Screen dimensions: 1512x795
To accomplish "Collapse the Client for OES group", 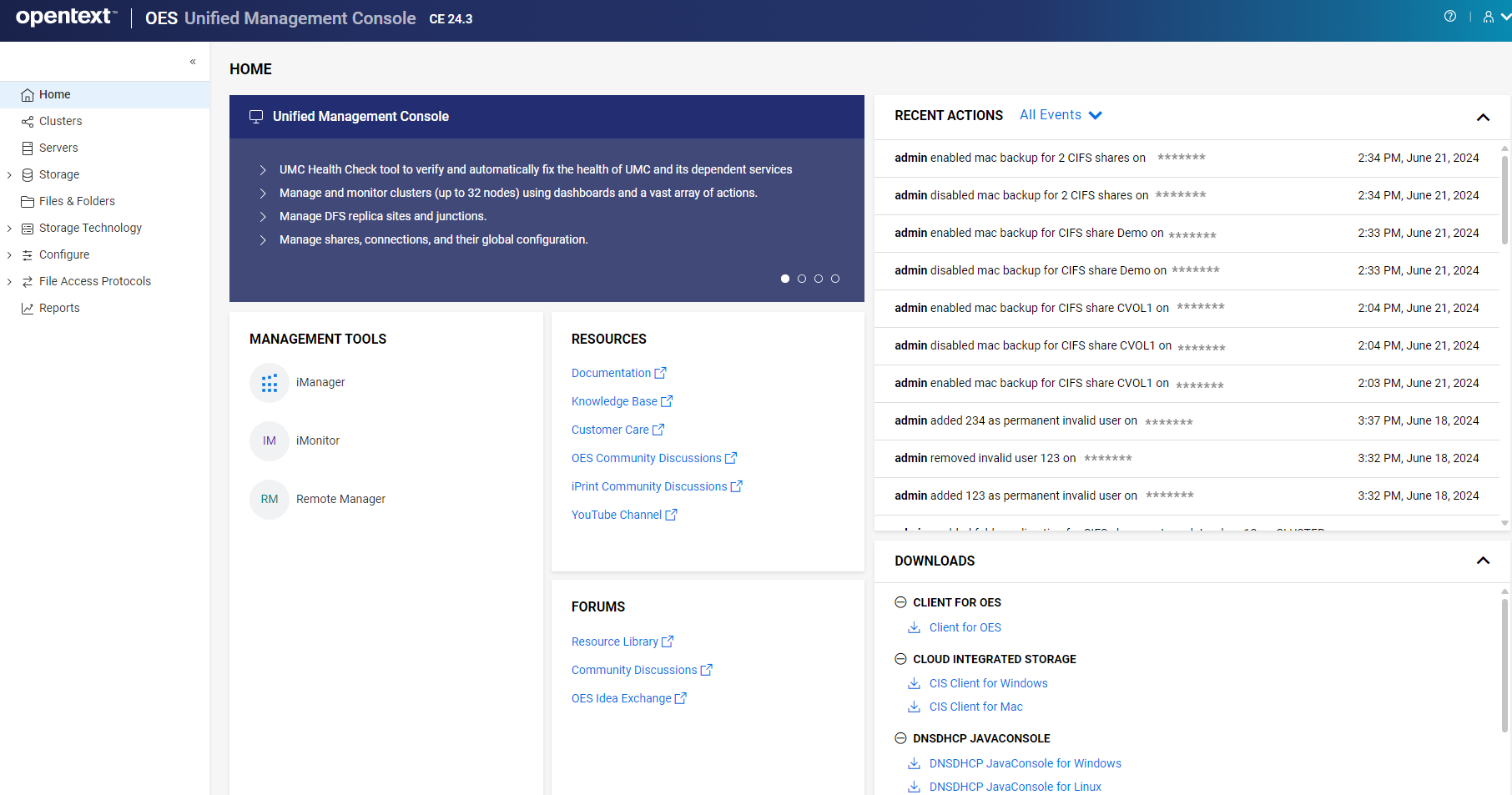I will 900,602.
